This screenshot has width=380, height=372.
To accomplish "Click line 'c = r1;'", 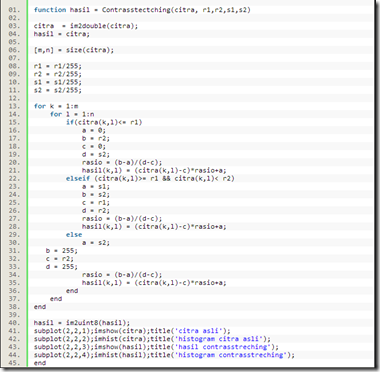I will pos(96,202).
